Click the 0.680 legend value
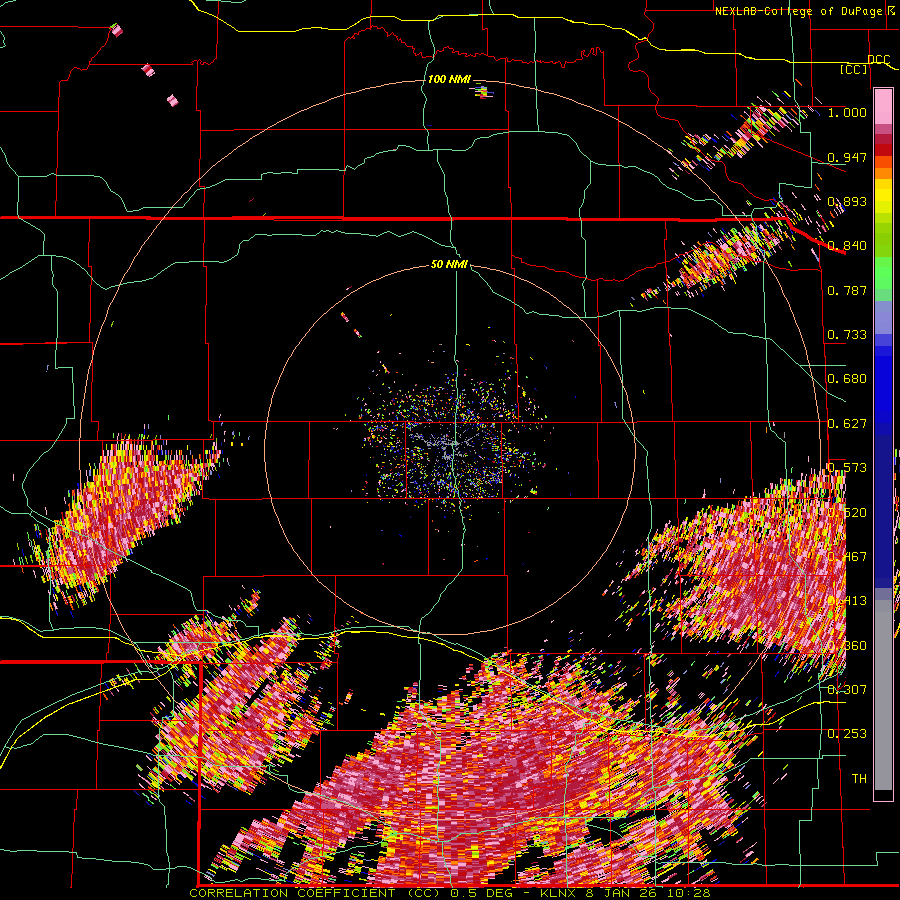The height and width of the screenshot is (900, 900). 847,379
